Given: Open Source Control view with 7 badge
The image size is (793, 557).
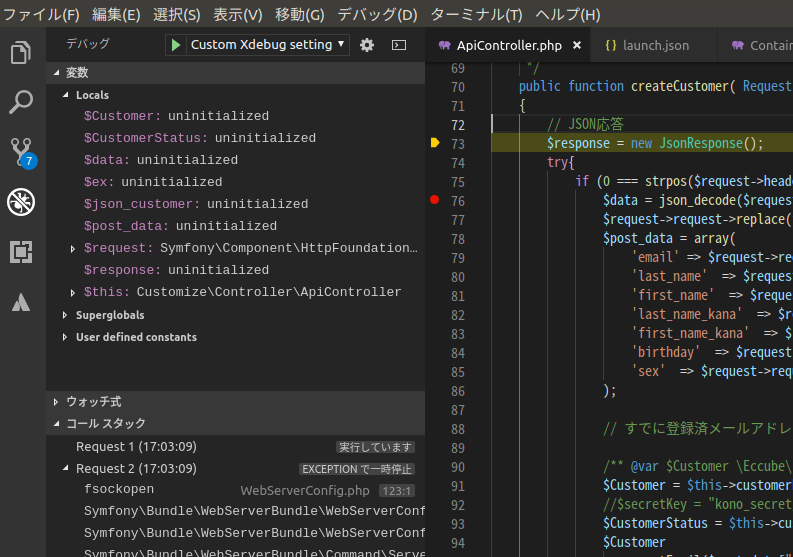Looking at the screenshot, I should (22, 152).
